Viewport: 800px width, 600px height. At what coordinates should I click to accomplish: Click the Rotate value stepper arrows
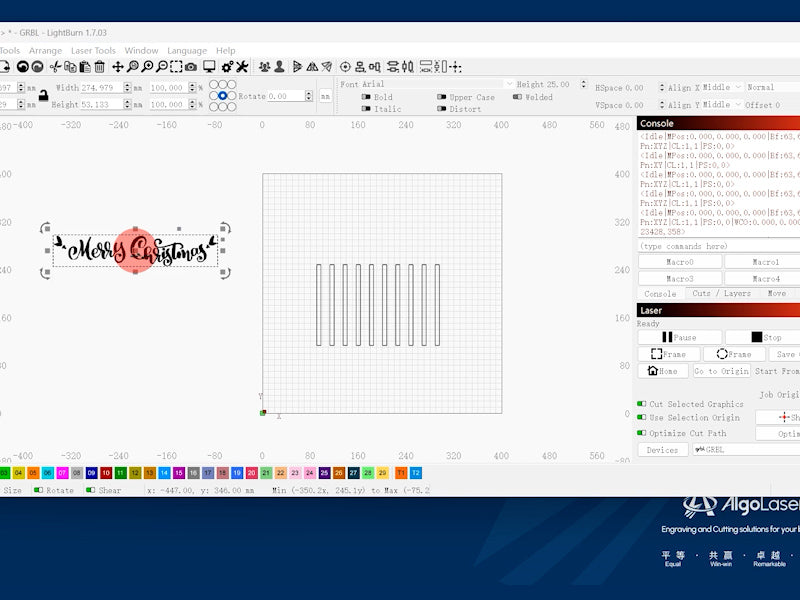click(308, 96)
